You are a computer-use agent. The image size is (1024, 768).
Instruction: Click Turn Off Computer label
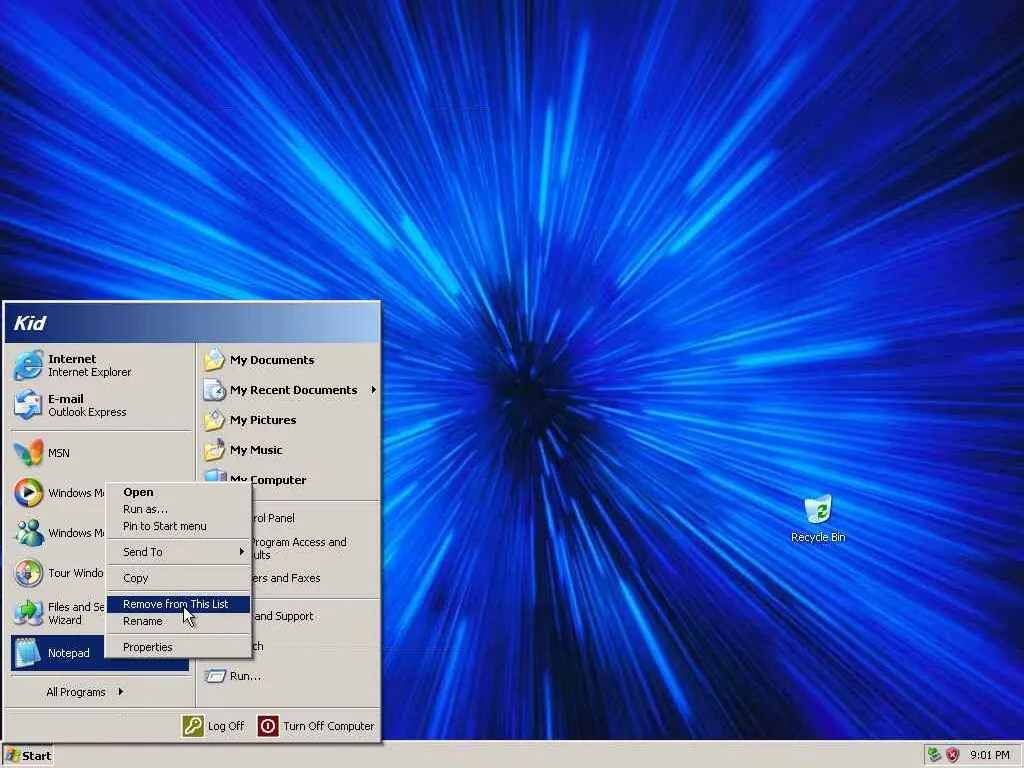[x=328, y=726]
